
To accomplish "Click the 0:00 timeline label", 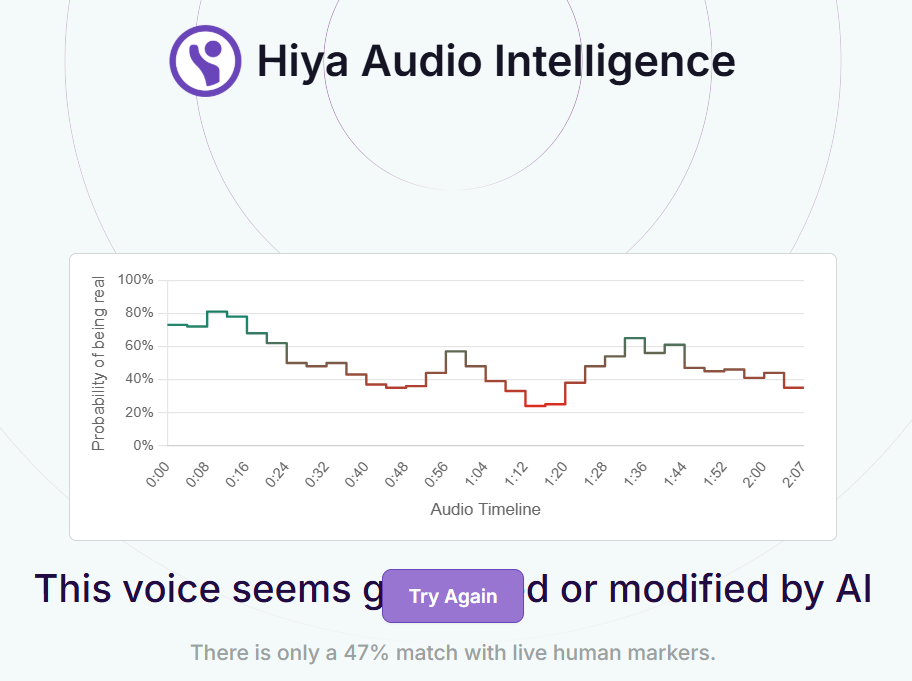I will tap(158, 475).
